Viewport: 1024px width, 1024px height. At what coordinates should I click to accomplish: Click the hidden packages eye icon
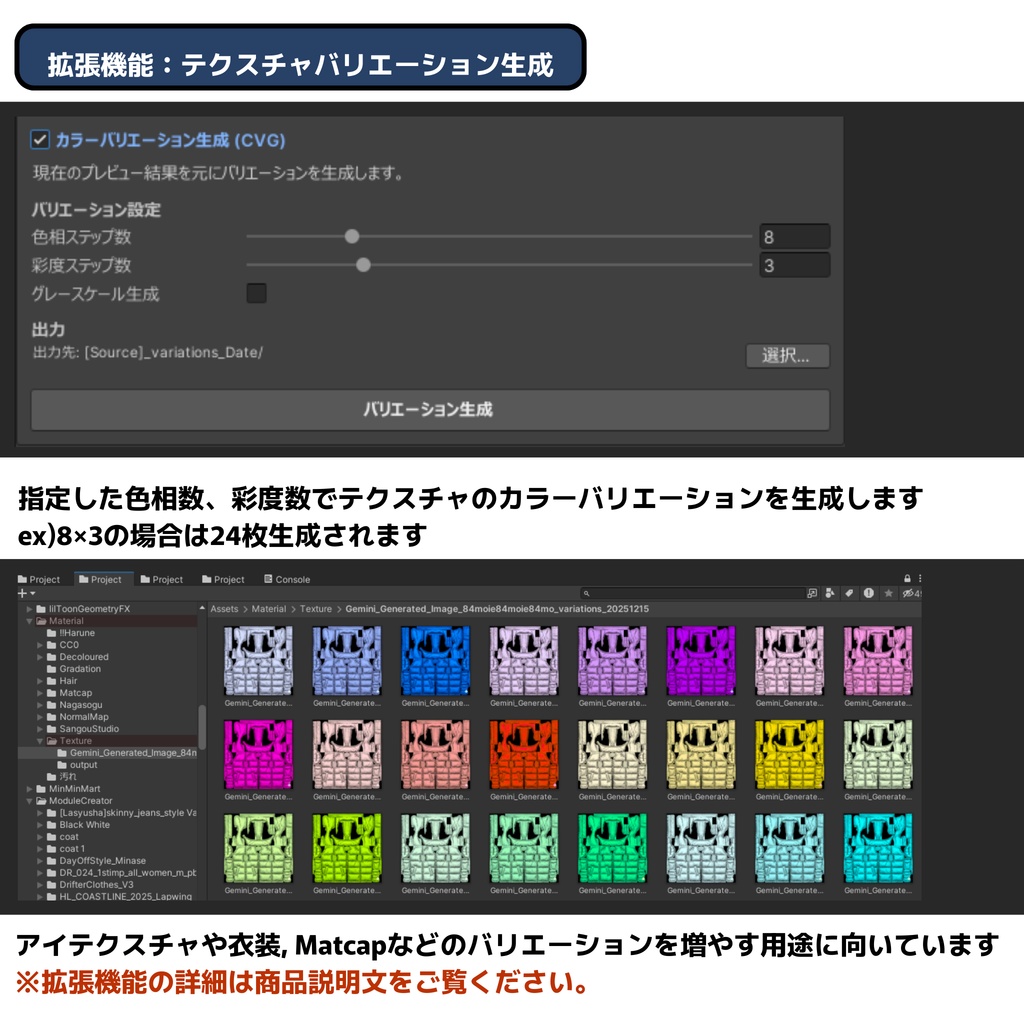point(909,594)
